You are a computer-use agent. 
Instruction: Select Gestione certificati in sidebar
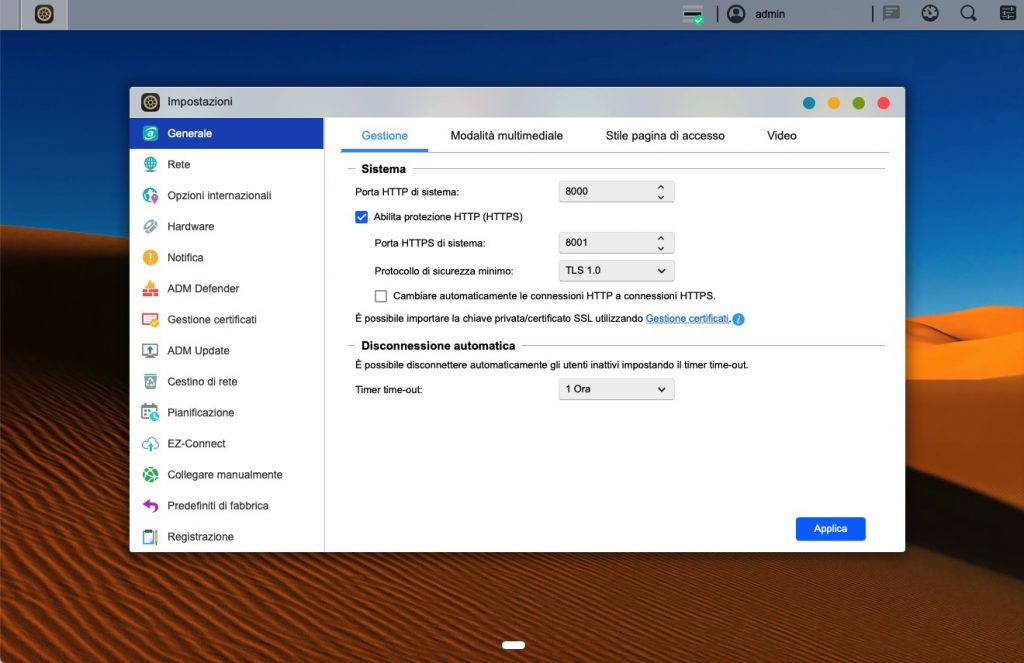(211, 319)
